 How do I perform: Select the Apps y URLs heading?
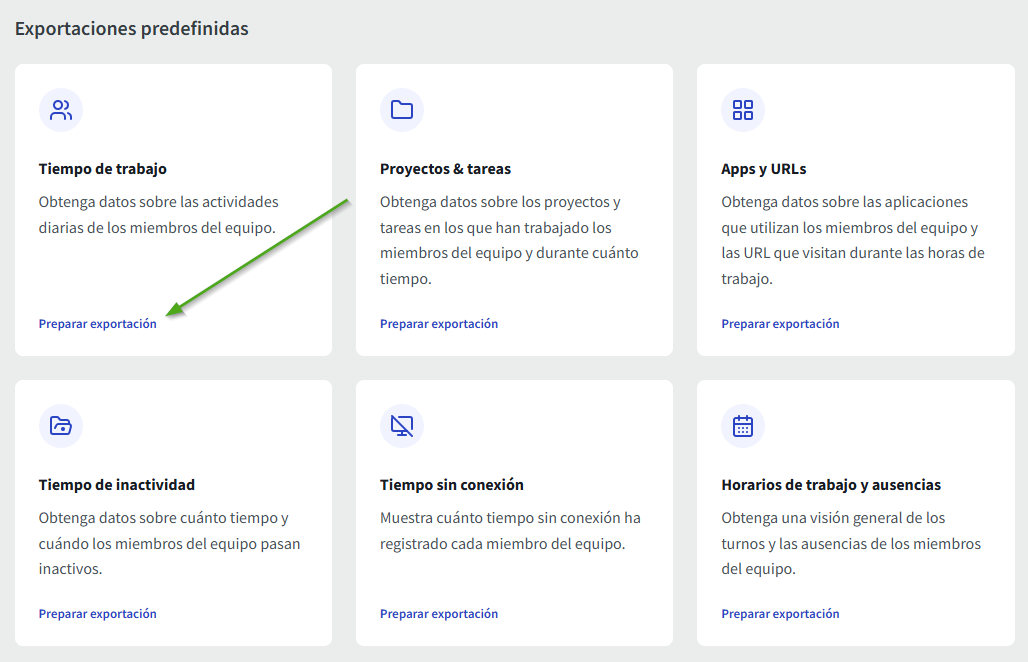(763, 169)
